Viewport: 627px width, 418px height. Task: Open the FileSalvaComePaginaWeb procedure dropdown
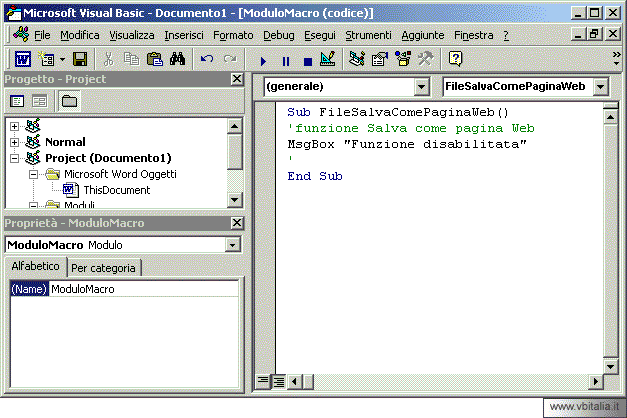(600, 86)
